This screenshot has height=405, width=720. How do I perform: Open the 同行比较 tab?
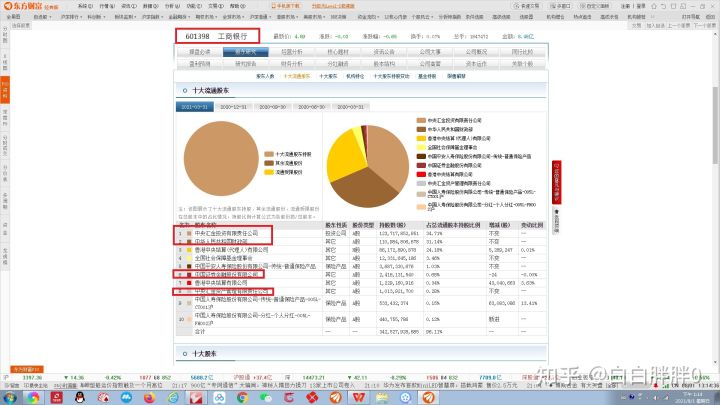tap(522, 52)
